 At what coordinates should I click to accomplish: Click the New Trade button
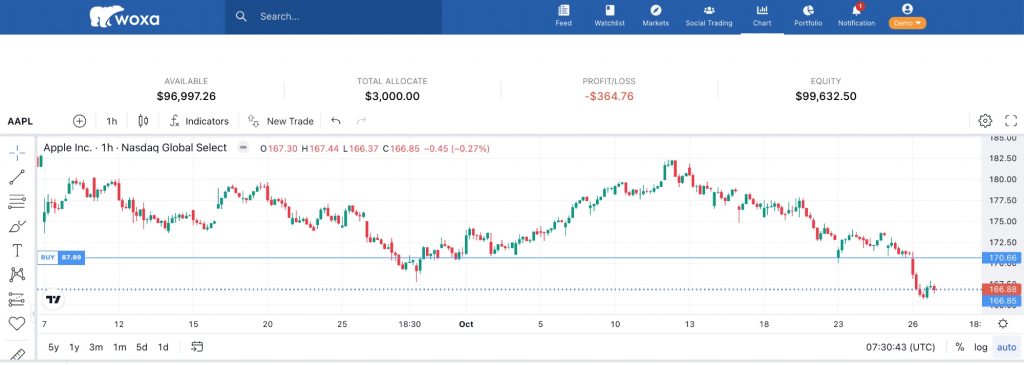click(x=281, y=121)
